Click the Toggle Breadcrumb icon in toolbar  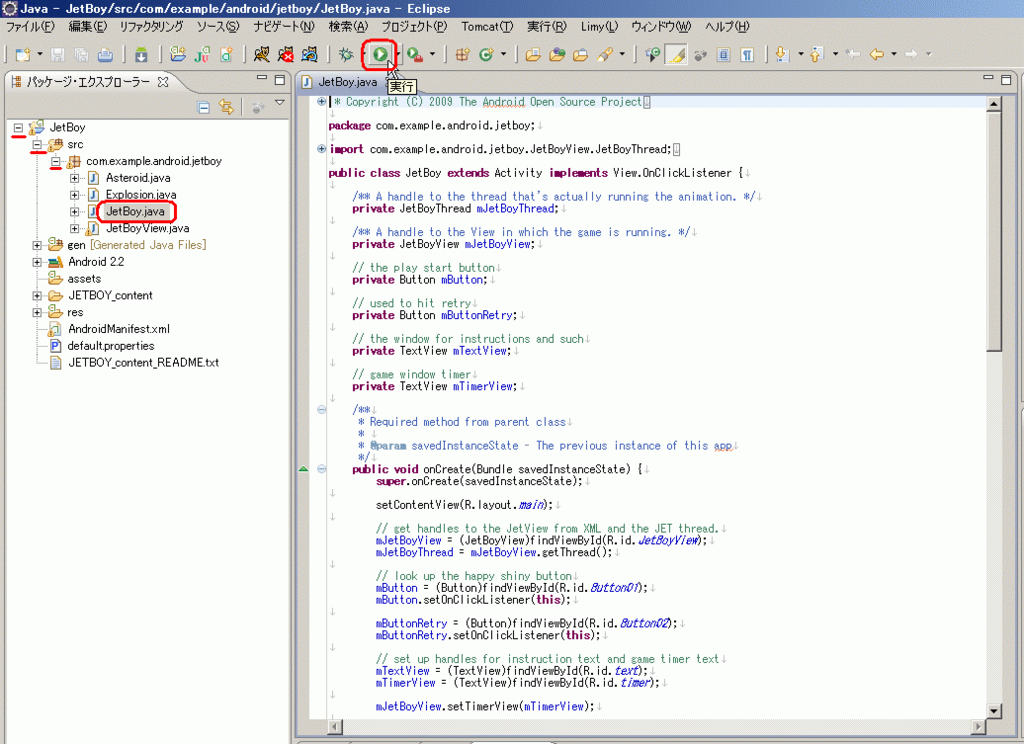pos(652,54)
